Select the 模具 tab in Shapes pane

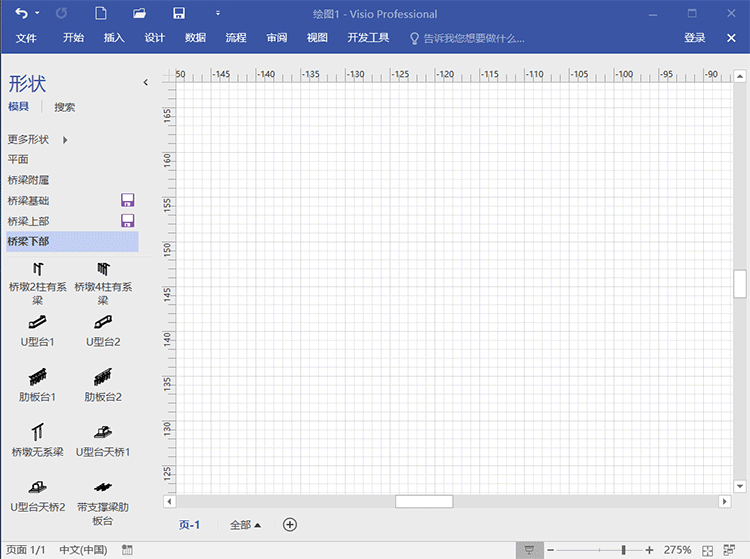tap(19, 107)
